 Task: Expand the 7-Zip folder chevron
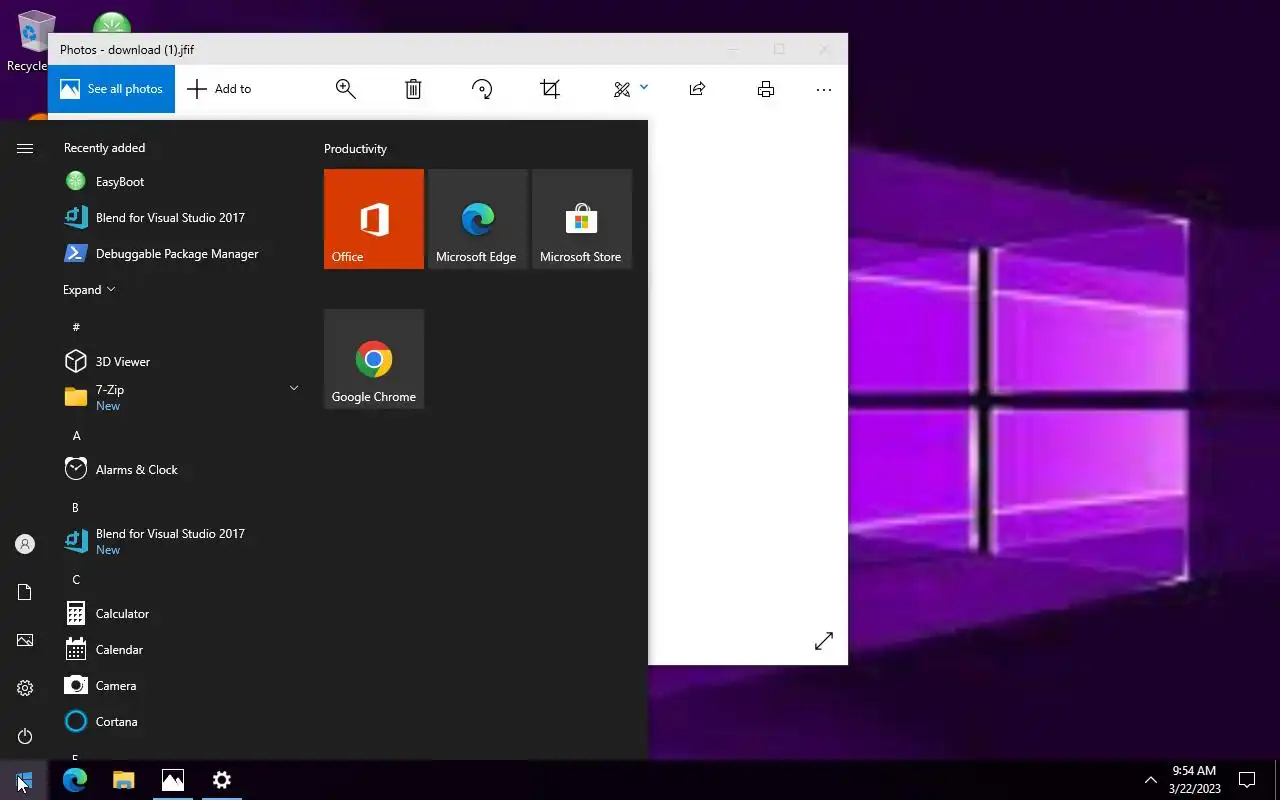click(294, 388)
